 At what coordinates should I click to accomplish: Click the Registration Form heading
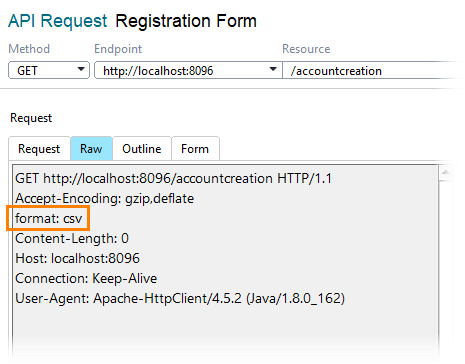click(x=186, y=21)
